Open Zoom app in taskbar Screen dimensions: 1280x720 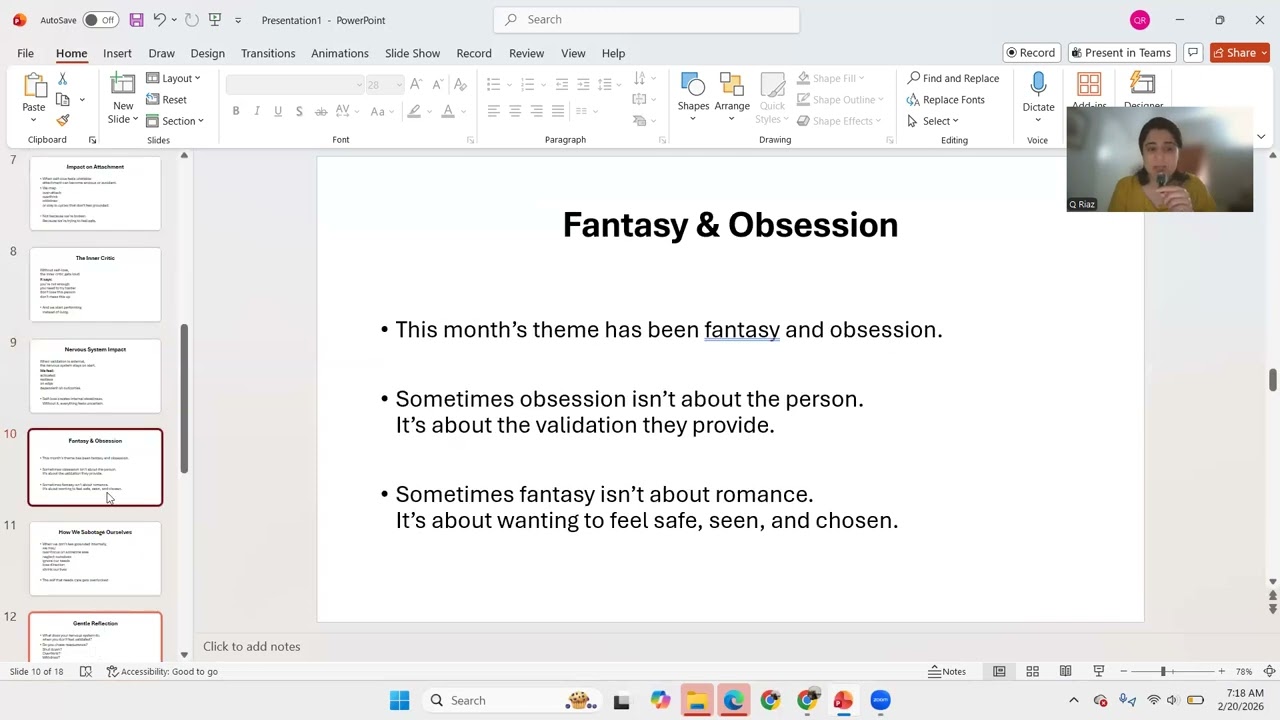[880, 700]
